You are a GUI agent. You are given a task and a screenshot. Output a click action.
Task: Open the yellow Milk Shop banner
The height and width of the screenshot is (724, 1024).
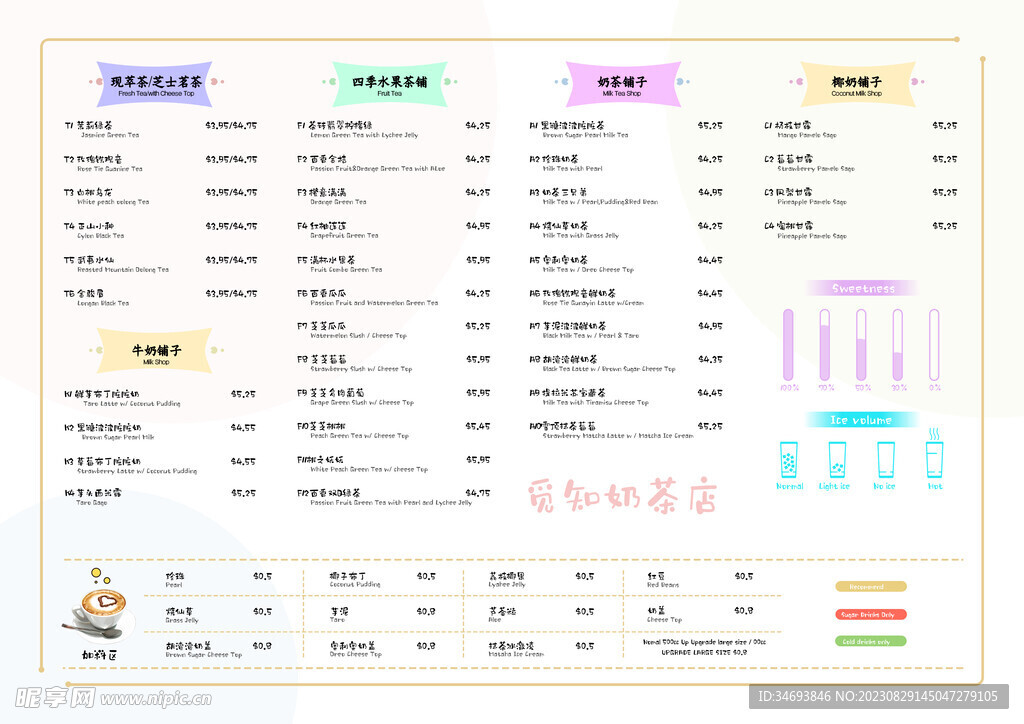tap(155, 353)
